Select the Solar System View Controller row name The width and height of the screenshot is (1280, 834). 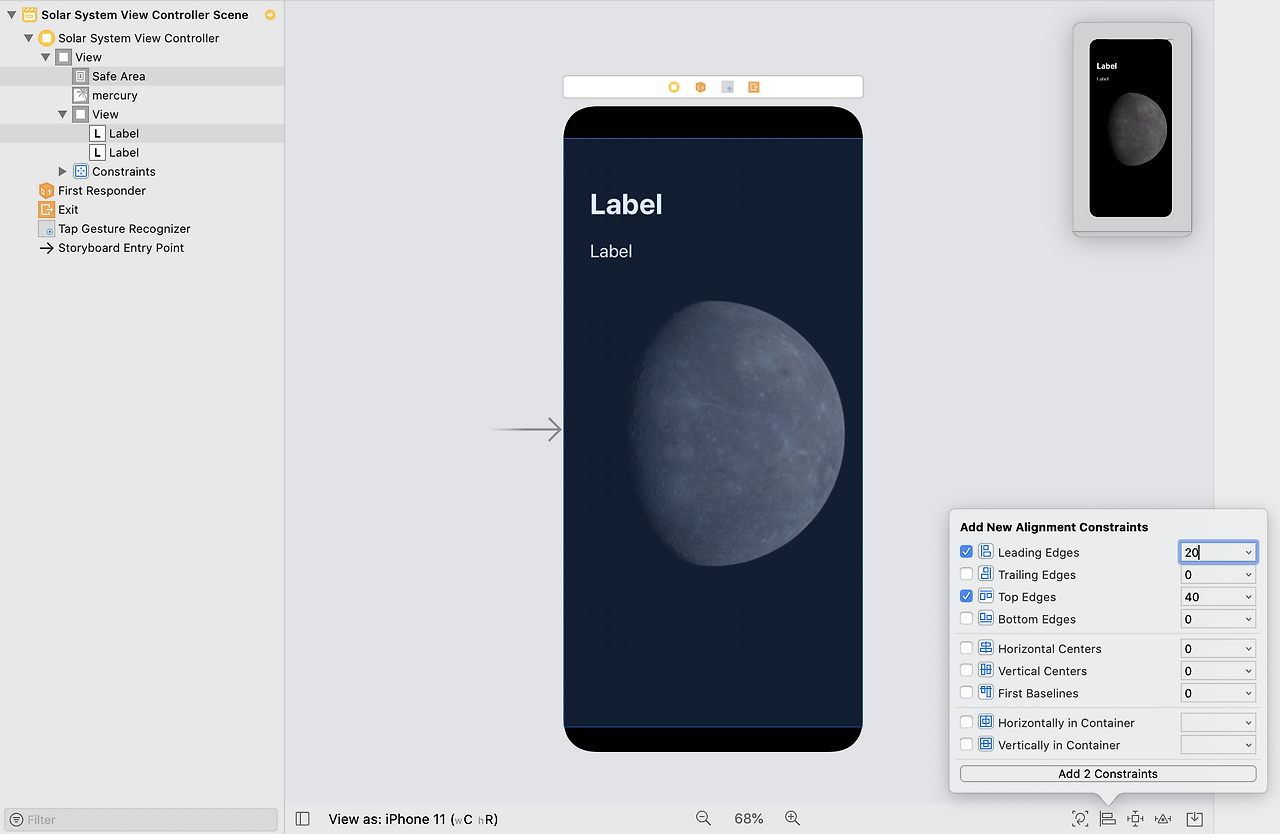pyautogui.click(x=139, y=38)
